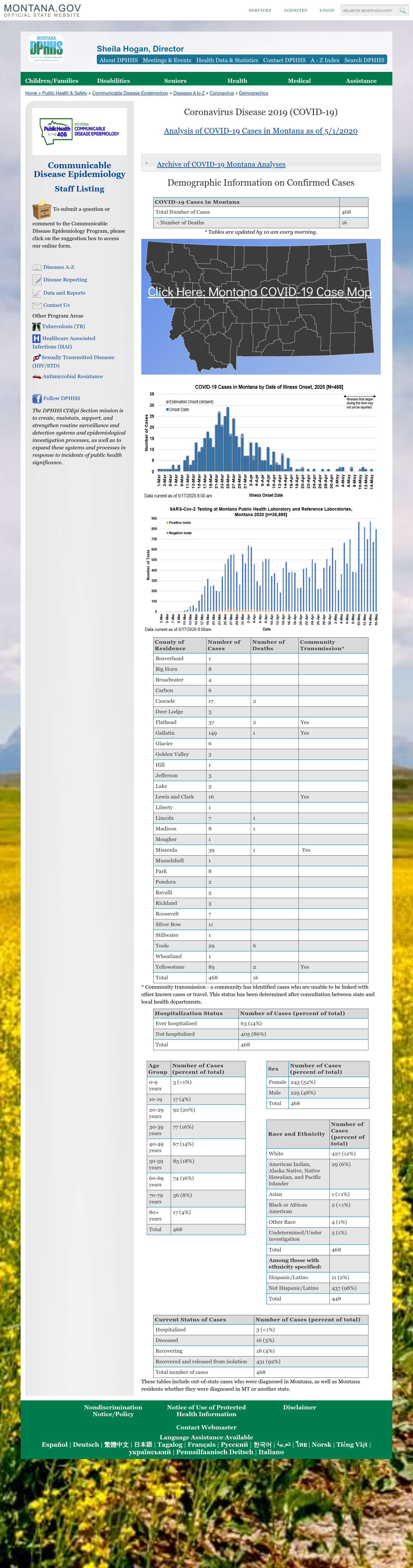Click the Data and Reports chart icon
Viewport: 413px width, 1568px height.
pyautogui.click(x=36, y=293)
